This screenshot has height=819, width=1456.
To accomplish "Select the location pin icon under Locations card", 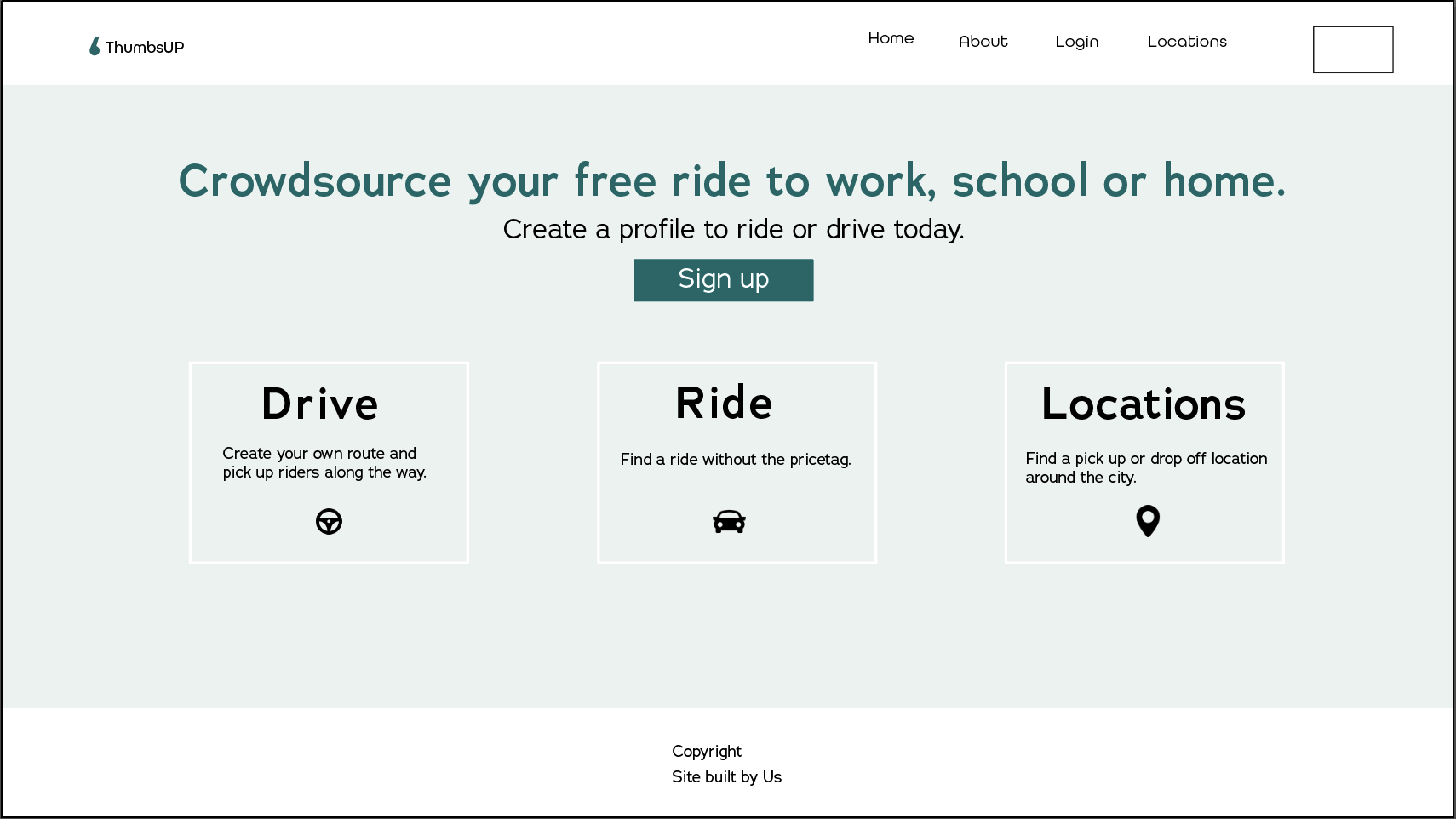I will click(x=1146, y=520).
